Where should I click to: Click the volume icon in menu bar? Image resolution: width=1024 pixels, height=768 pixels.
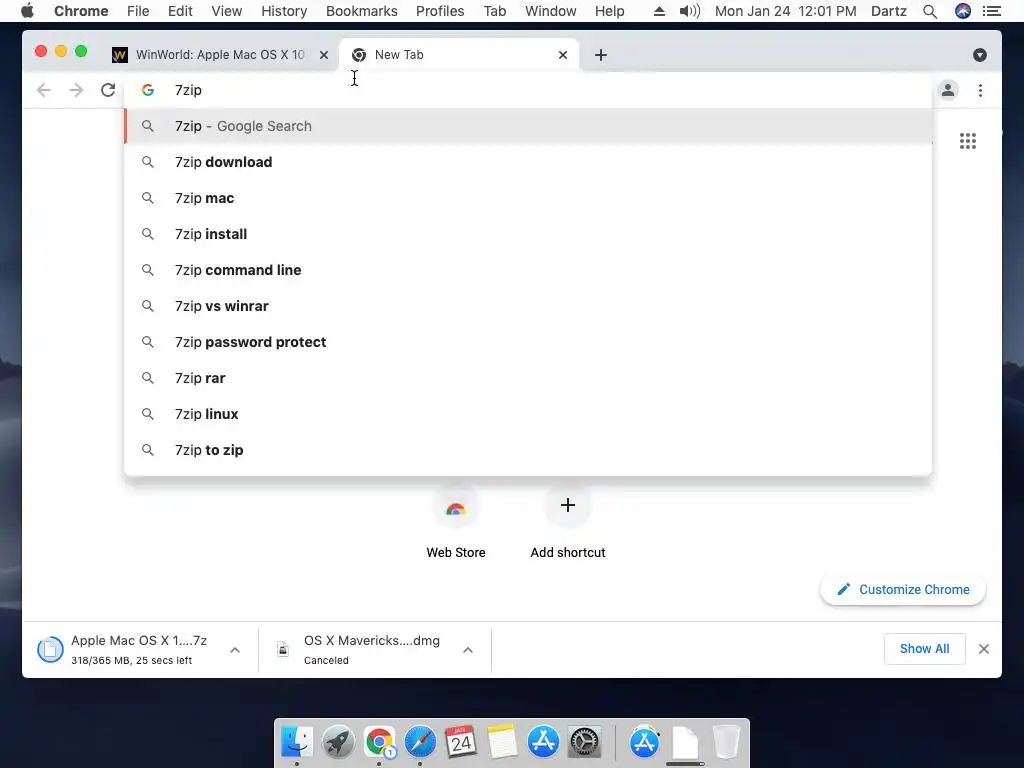[x=690, y=11]
